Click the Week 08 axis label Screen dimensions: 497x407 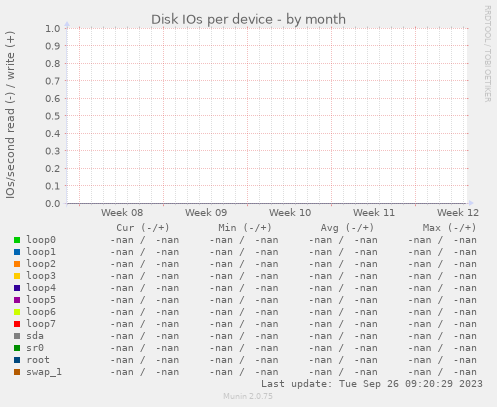(122, 213)
